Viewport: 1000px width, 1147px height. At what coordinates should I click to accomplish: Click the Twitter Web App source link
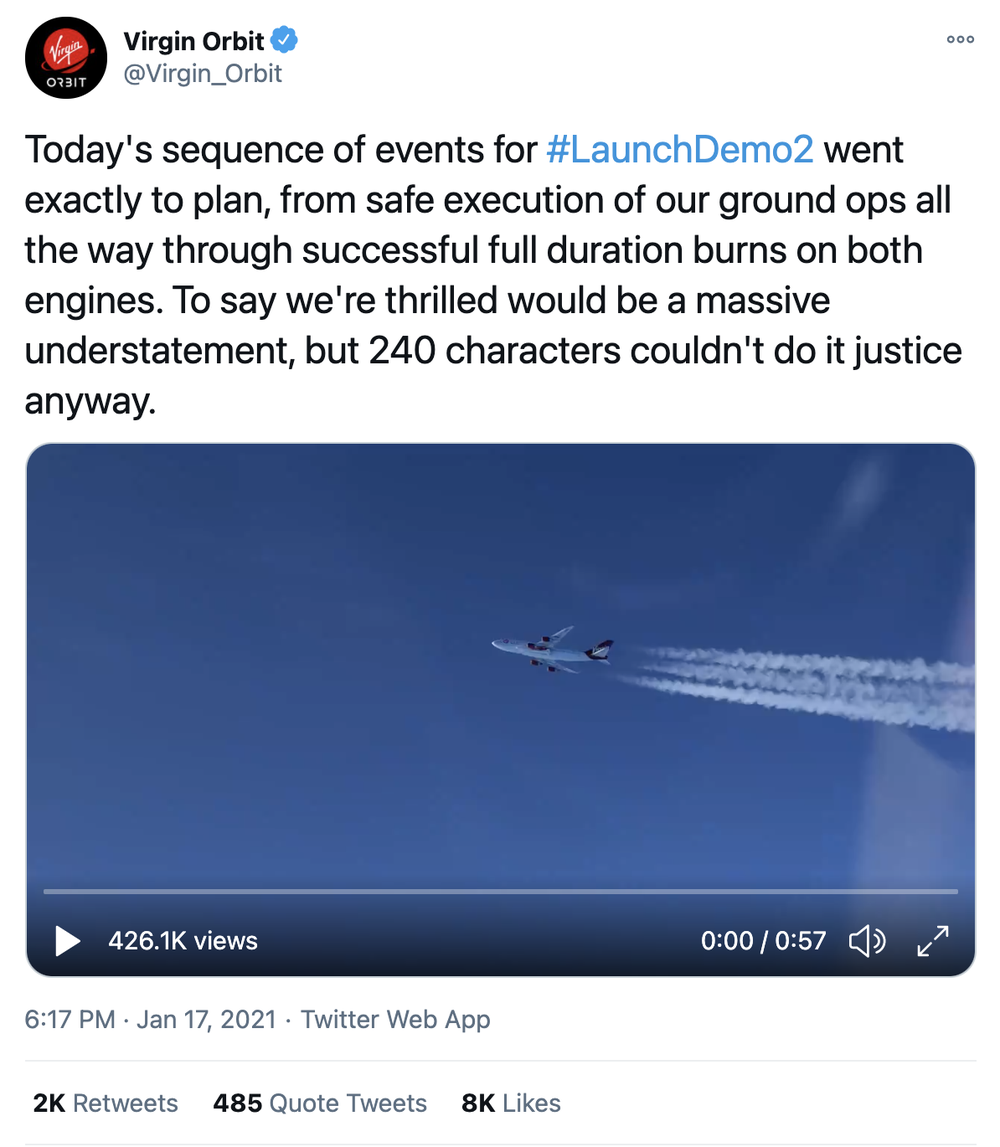tap(395, 1019)
